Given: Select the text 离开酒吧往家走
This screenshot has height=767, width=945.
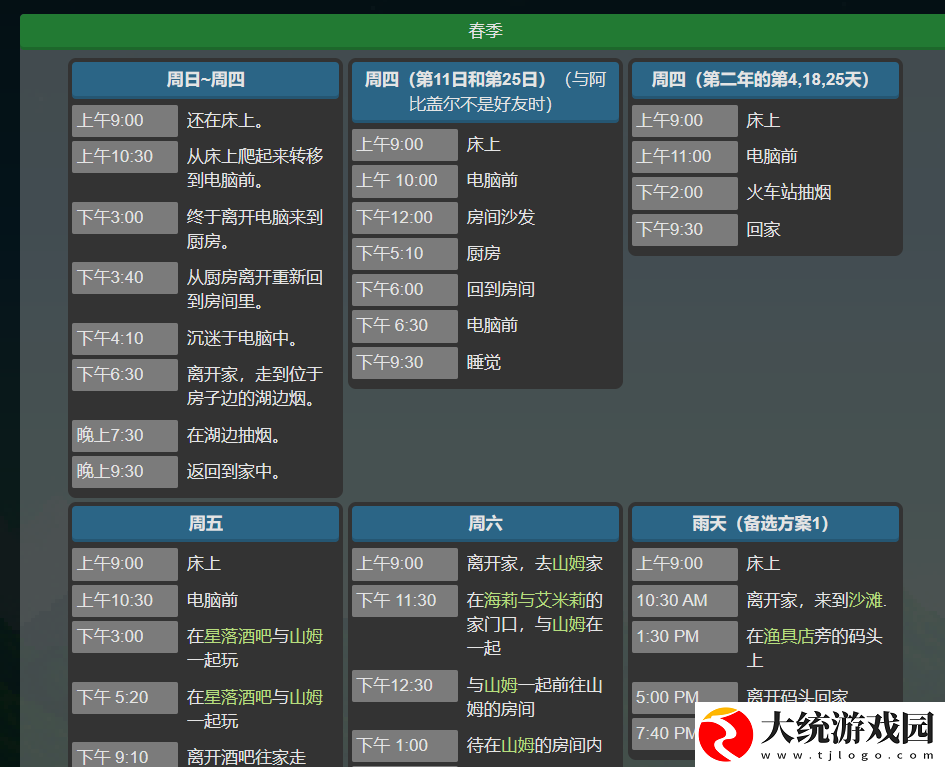Looking at the screenshot, I should pyautogui.click(x=246, y=757).
